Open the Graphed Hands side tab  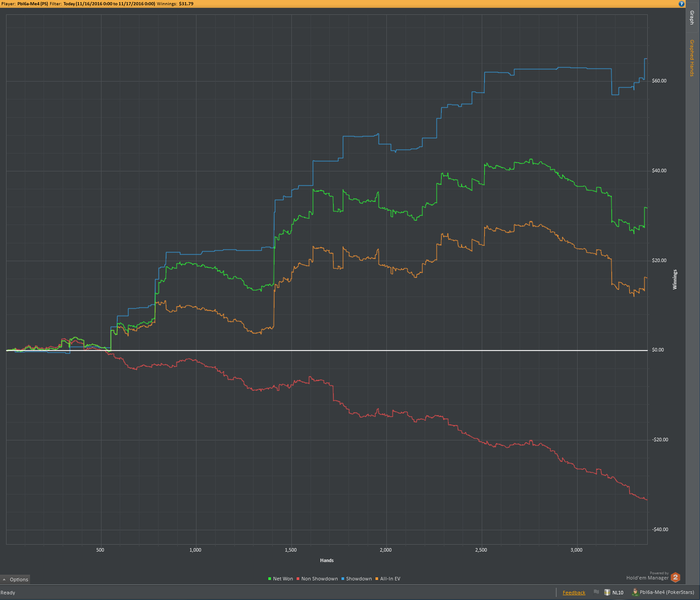[x=692, y=58]
